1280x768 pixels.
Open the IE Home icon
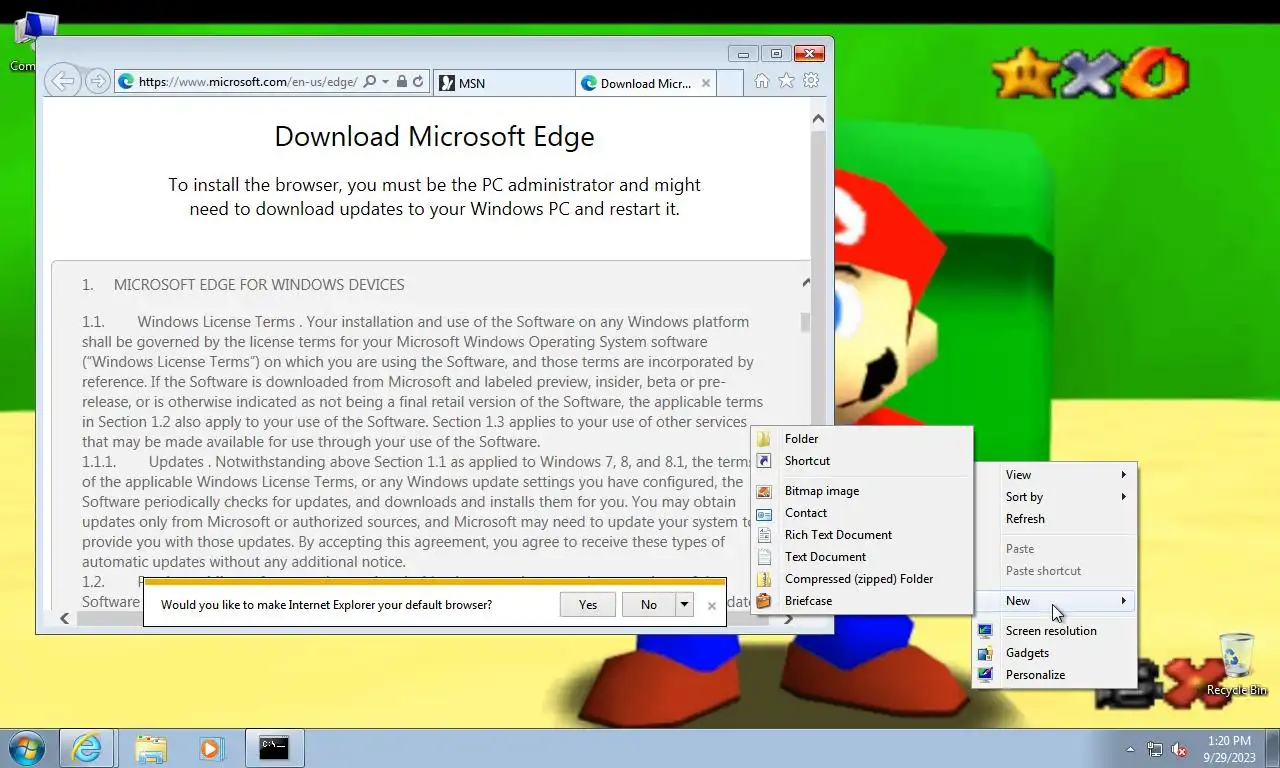pos(762,81)
